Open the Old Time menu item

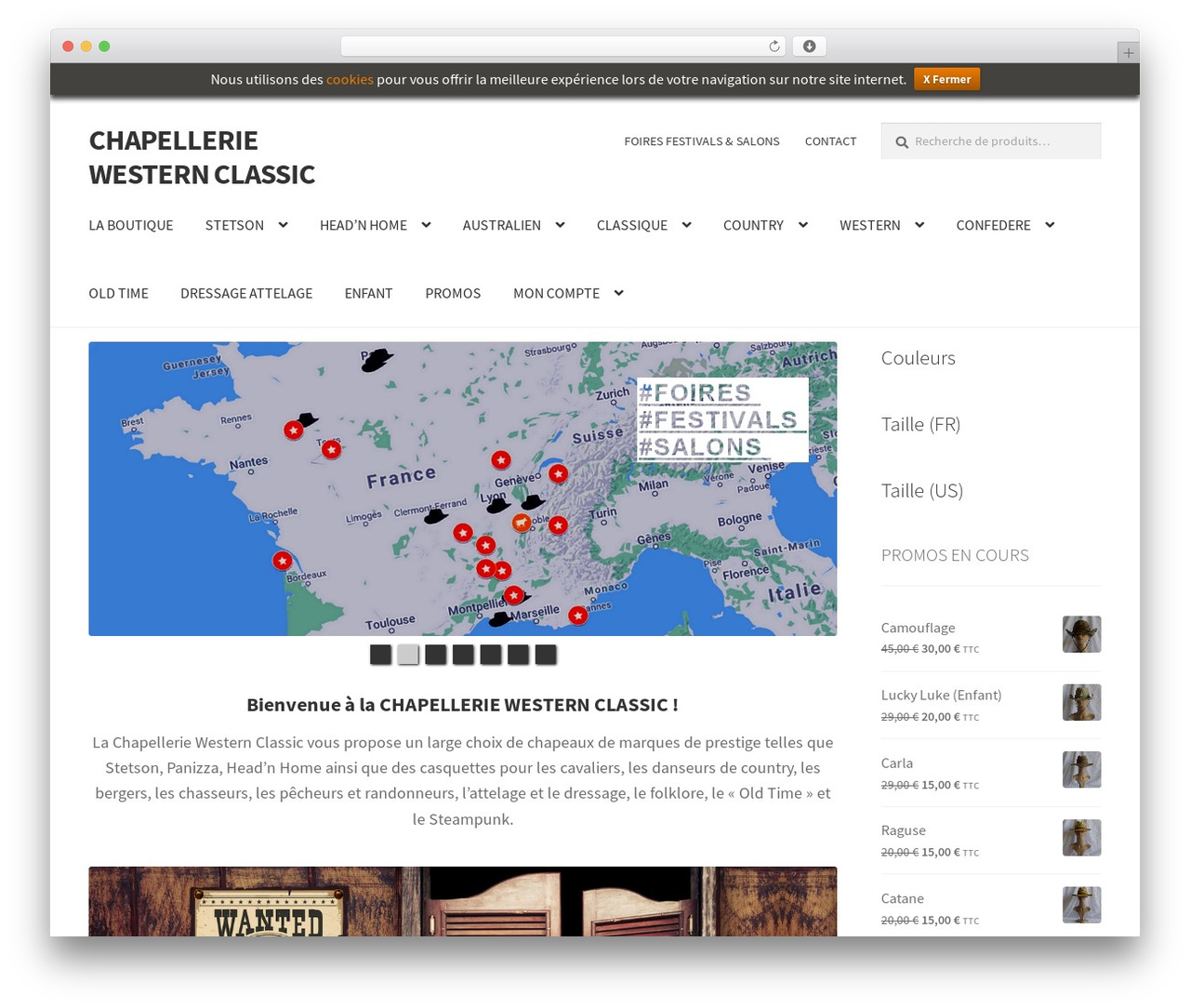(x=119, y=293)
